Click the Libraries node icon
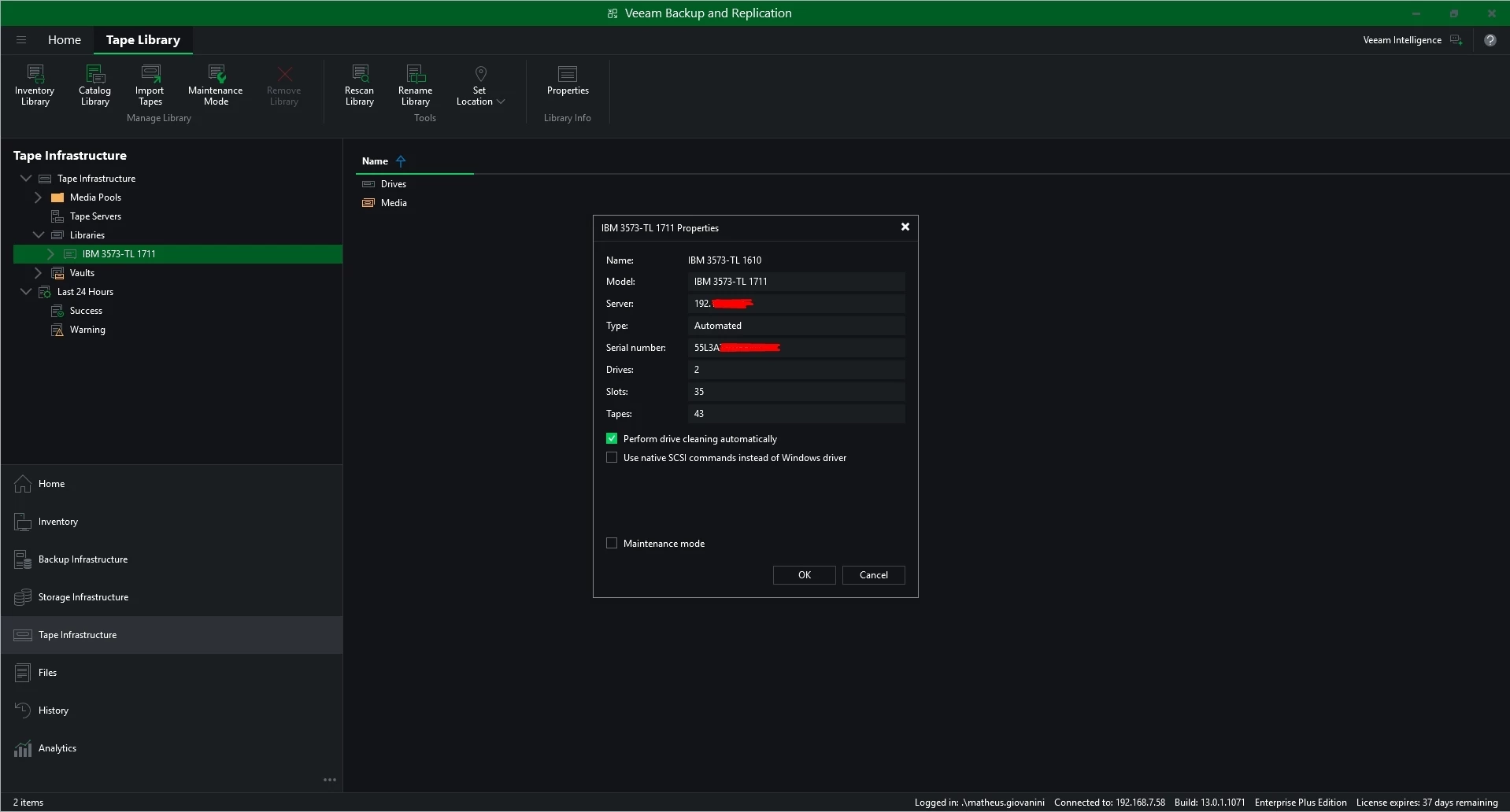1510x812 pixels. [57, 235]
